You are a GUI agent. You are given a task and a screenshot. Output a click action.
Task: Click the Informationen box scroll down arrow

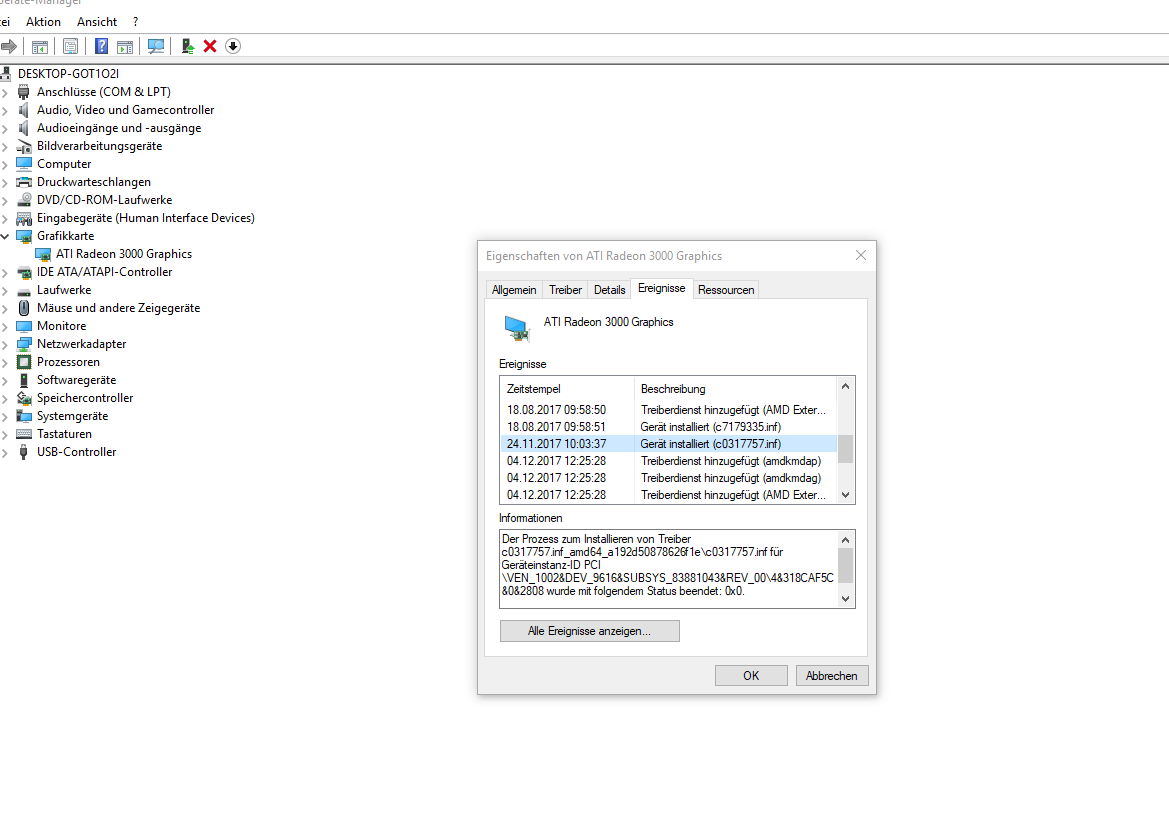point(845,599)
